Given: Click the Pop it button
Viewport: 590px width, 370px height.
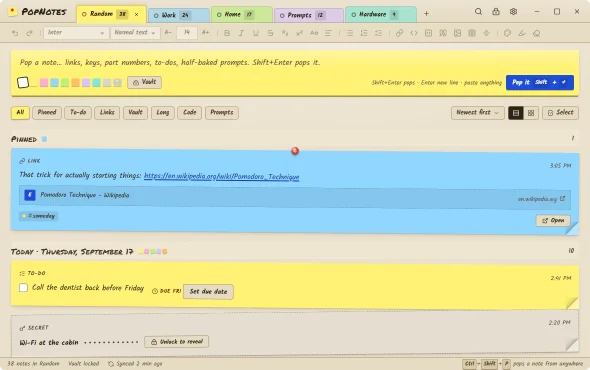Looking at the screenshot, I should click(x=540, y=82).
